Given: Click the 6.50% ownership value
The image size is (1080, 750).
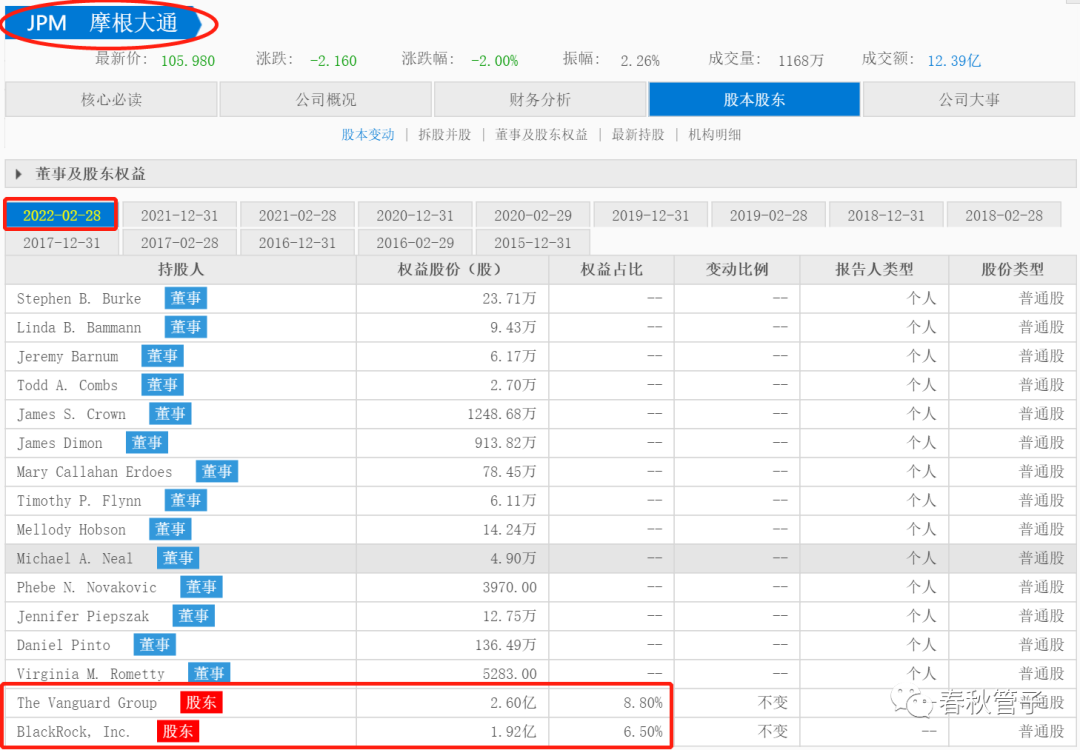Looking at the screenshot, I should pos(643,731).
